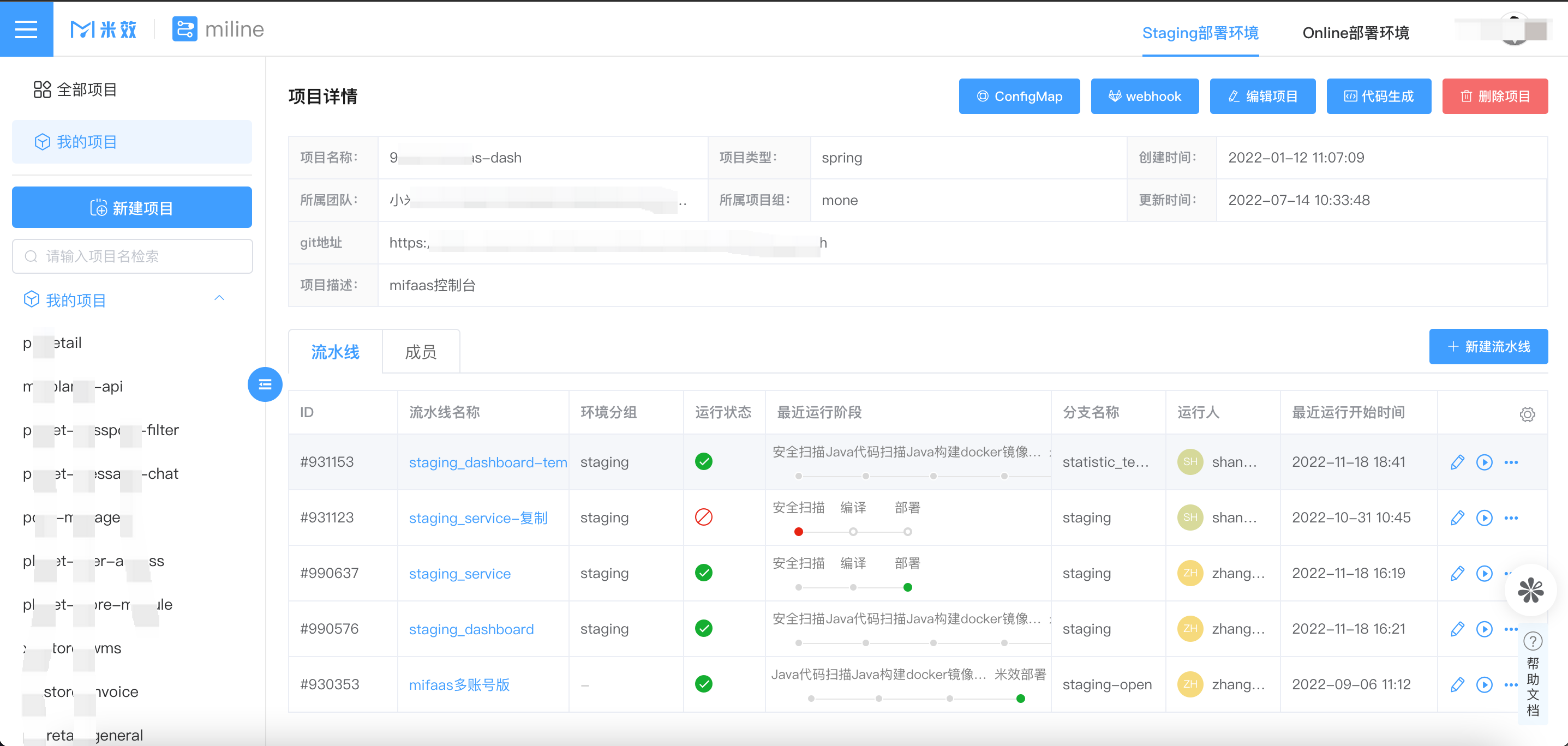1568x746 pixels.
Task: Open the help document question icon
Action: tap(1532, 641)
